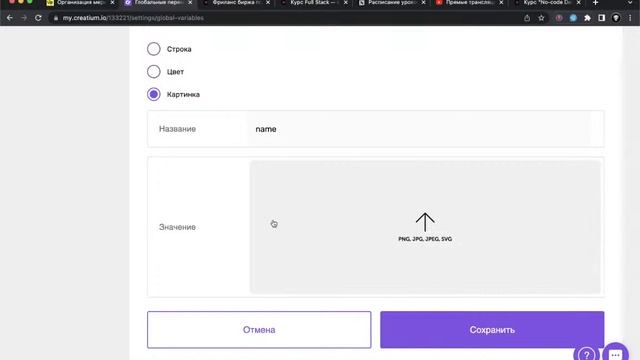
Task: Select the Картинка radio option
Action: [x=153, y=94]
